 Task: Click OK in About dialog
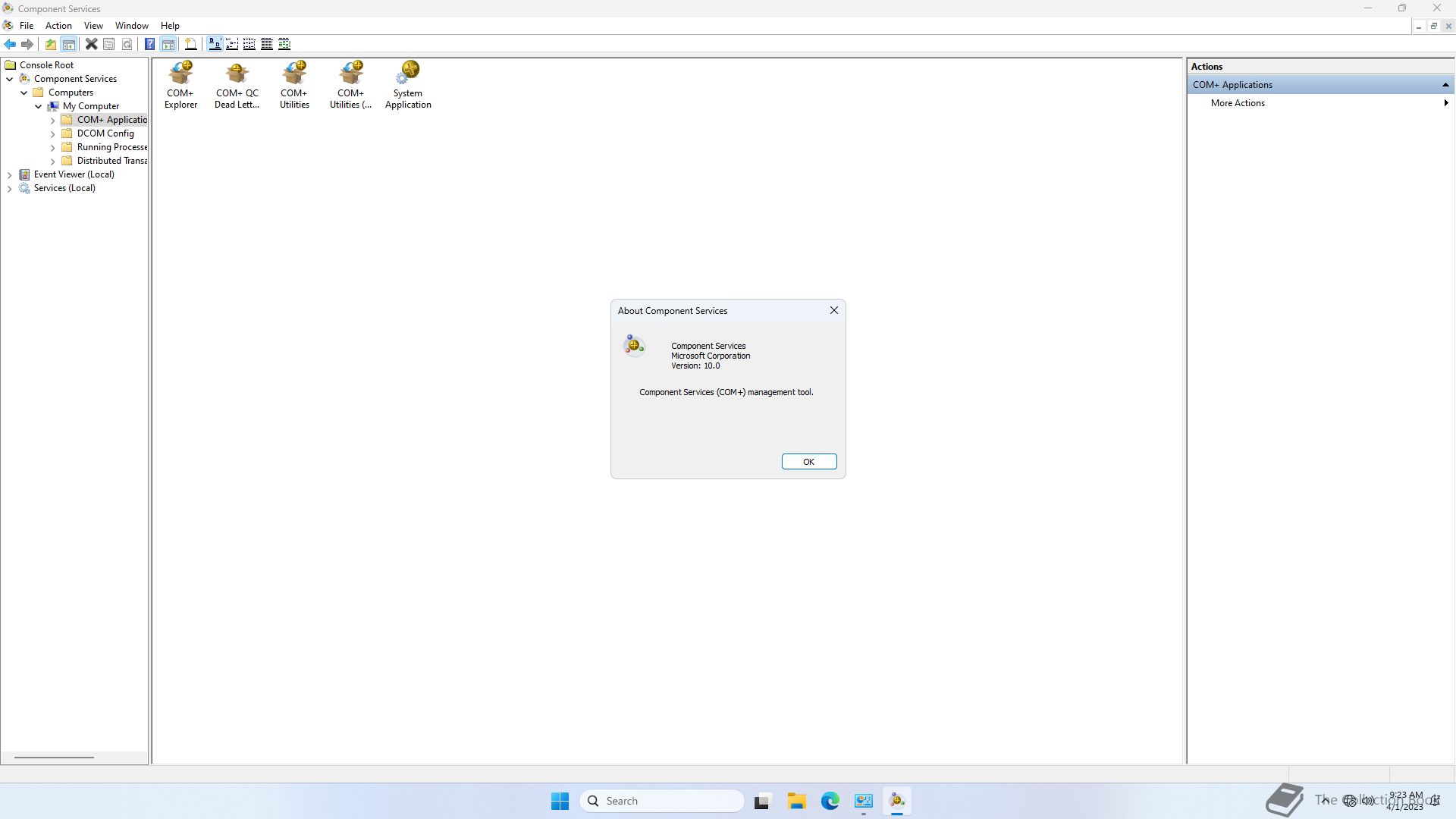808,462
